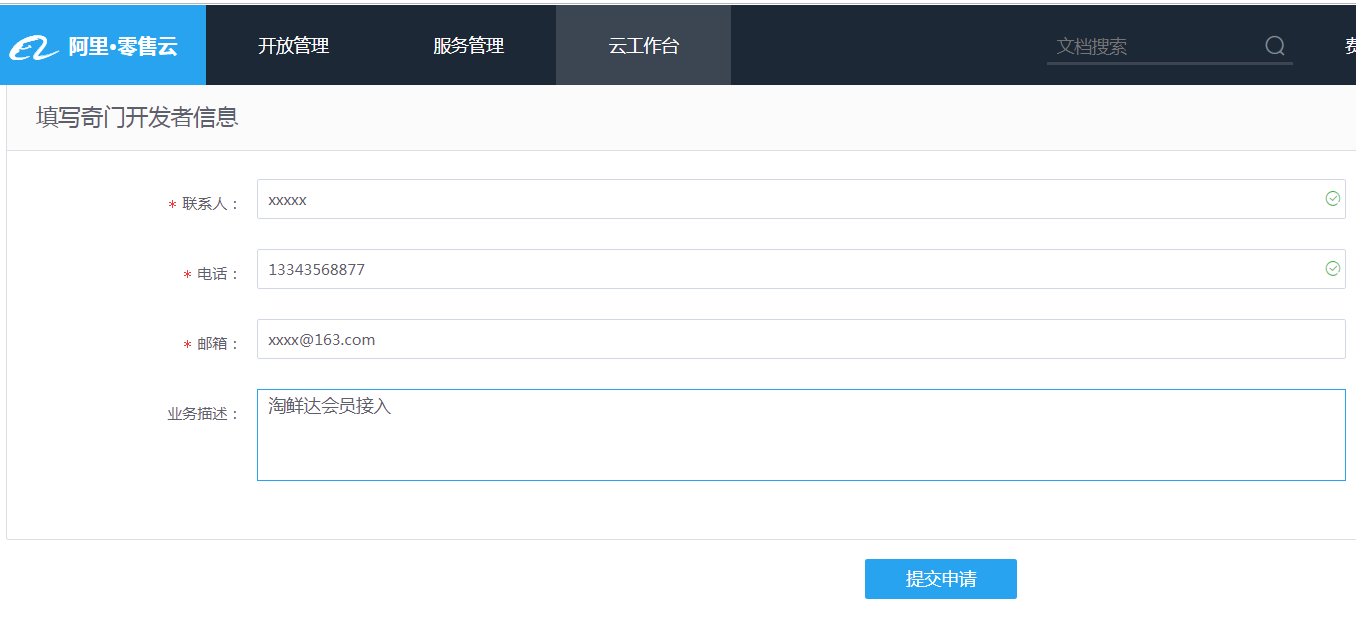Click the 联系人 input field
1356x629 pixels.
pos(801,199)
